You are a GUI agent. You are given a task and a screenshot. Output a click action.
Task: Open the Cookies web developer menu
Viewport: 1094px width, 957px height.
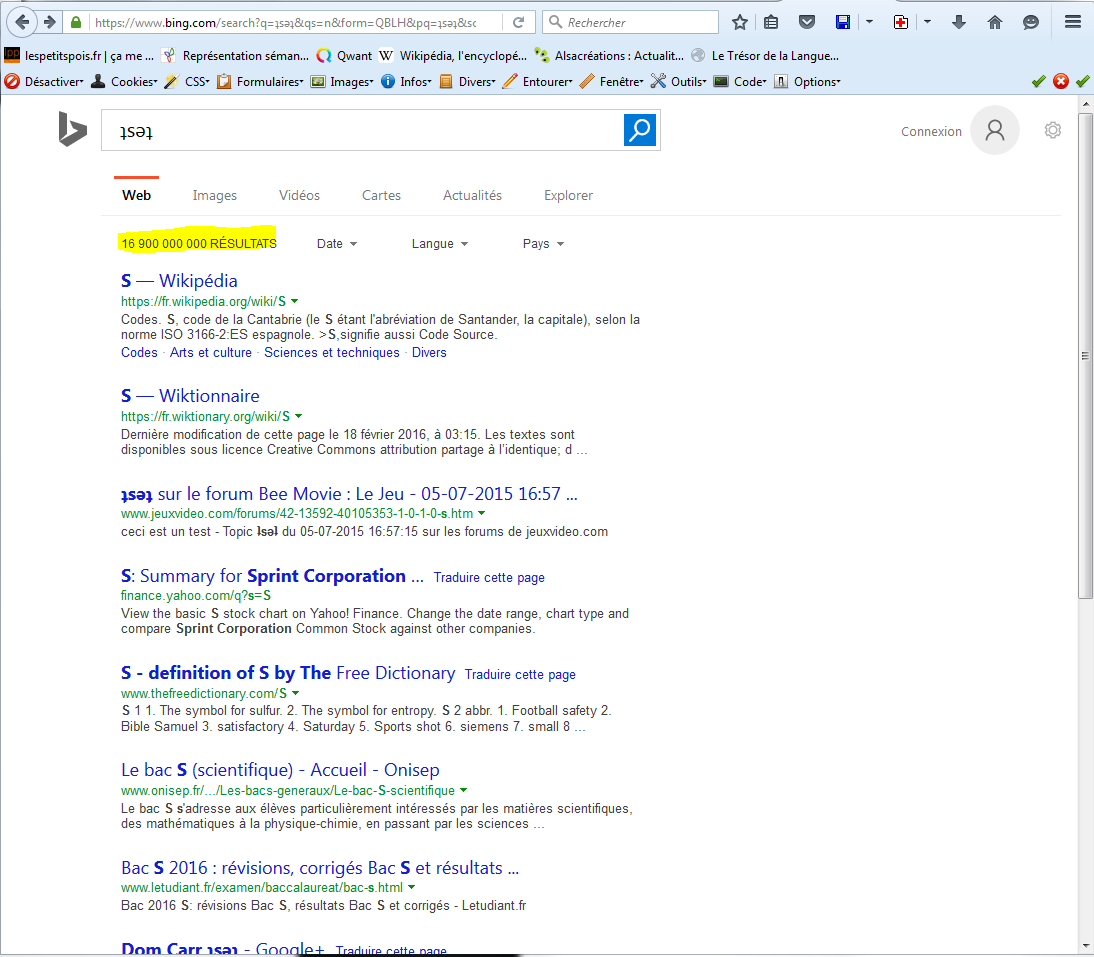point(125,82)
